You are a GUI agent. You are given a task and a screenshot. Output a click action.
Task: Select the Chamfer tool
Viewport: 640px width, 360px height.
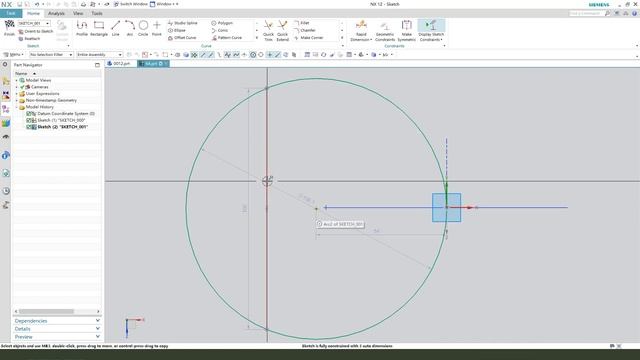point(305,30)
